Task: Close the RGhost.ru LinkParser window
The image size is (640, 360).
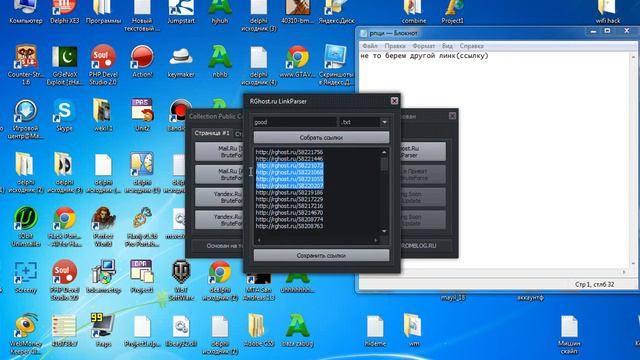Action: pos(394,101)
